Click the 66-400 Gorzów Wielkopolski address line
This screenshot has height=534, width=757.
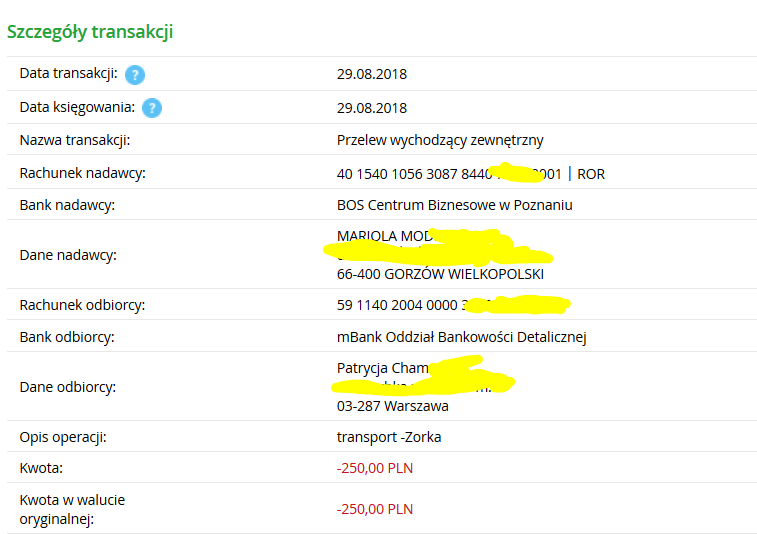pos(440,274)
